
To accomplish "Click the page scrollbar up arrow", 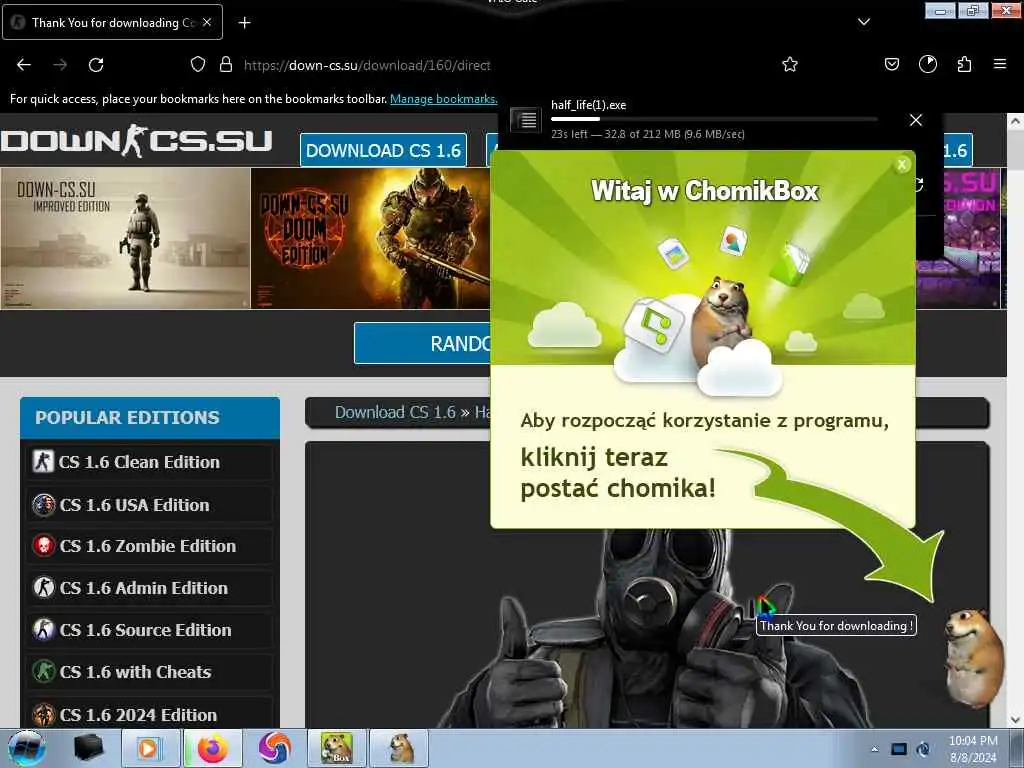I will 1015,121.
